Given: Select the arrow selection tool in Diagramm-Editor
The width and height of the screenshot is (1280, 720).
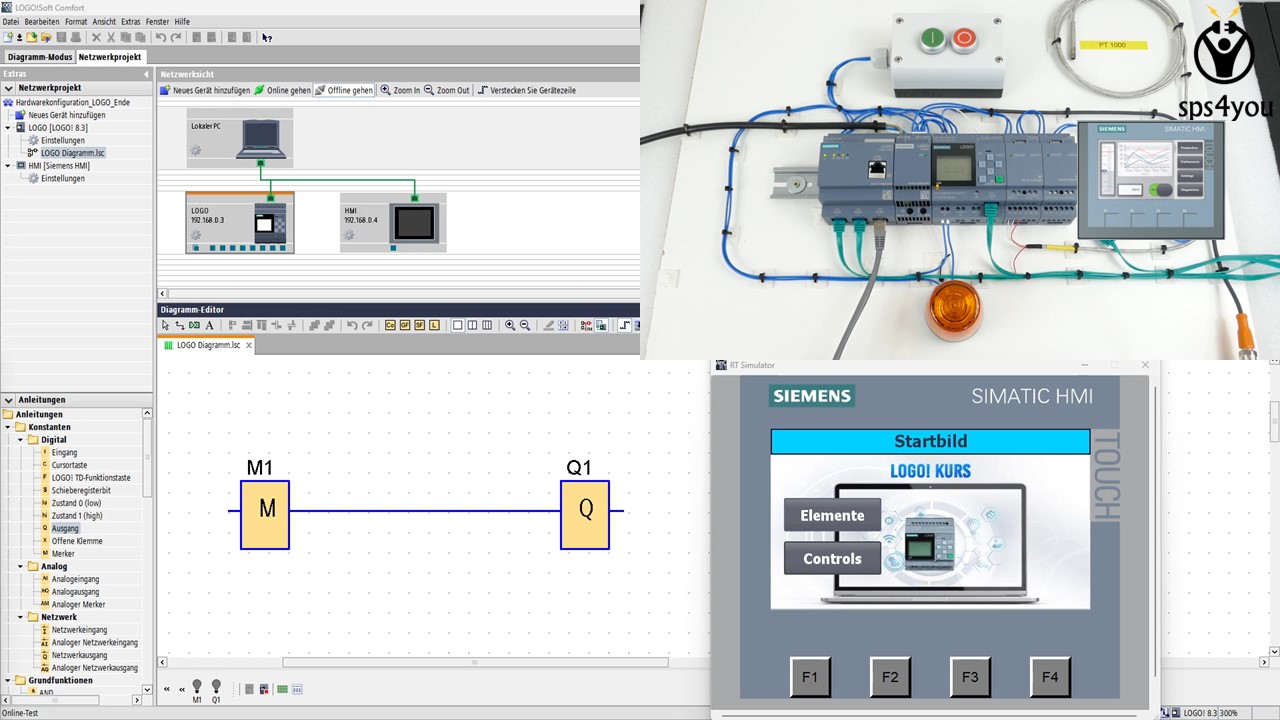Looking at the screenshot, I should (x=166, y=325).
